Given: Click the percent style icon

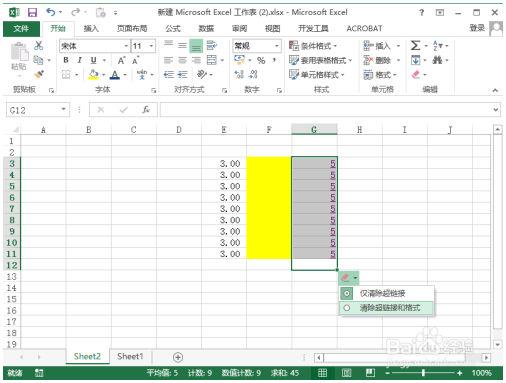Looking at the screenshot, I should point(261,60).
